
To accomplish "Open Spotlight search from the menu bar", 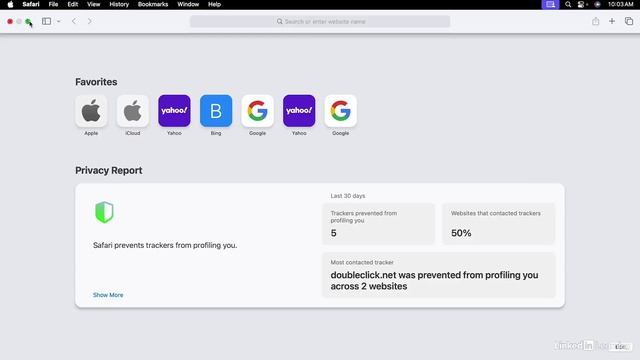I will [x=568, y=4].
